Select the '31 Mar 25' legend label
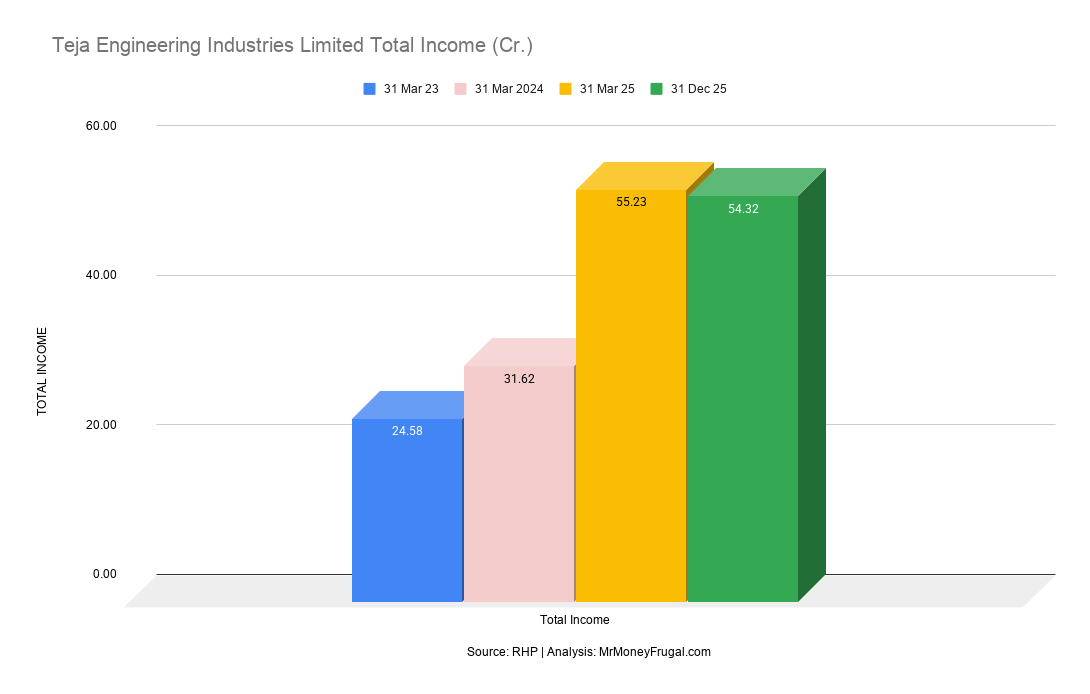 coord(607,89)
